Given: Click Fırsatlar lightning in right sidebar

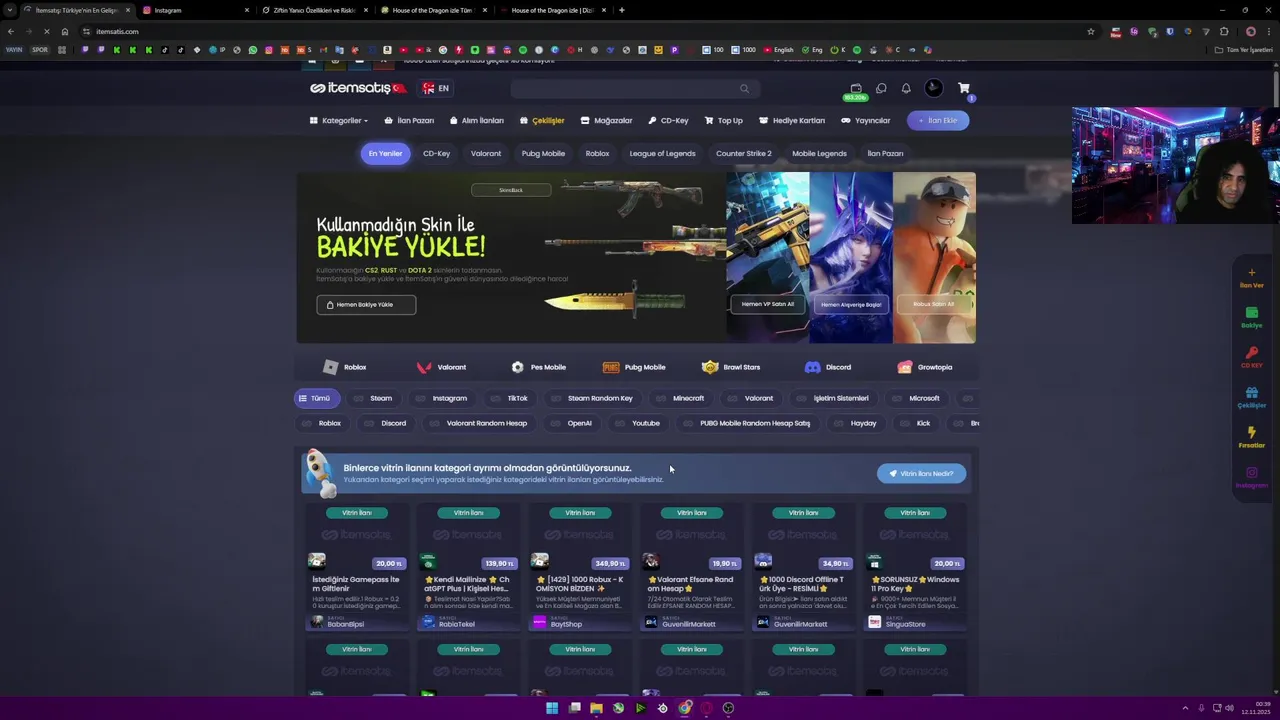Looking at the screenshot, I should 1251,438.
